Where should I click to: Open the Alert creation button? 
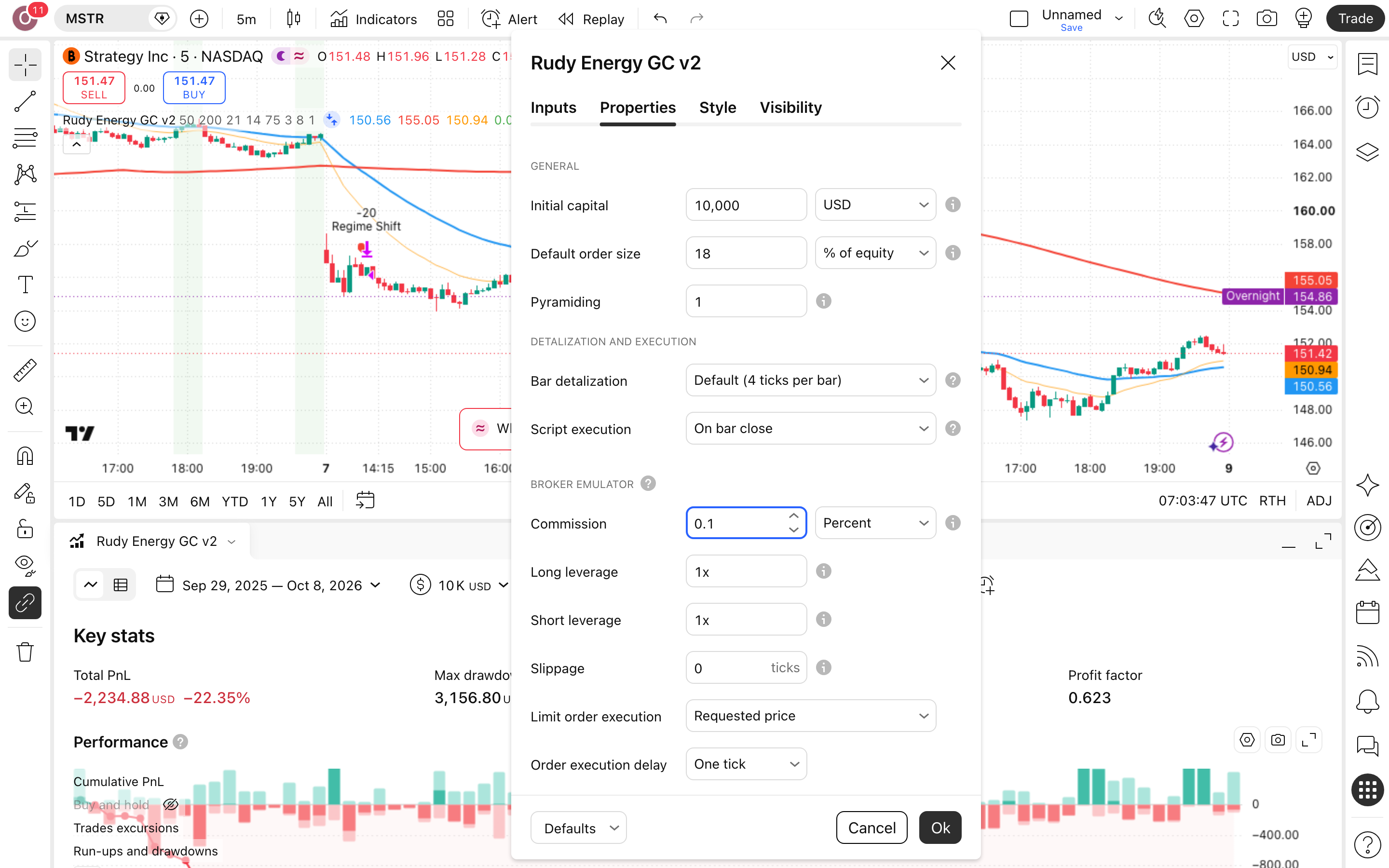pos(509,19)
